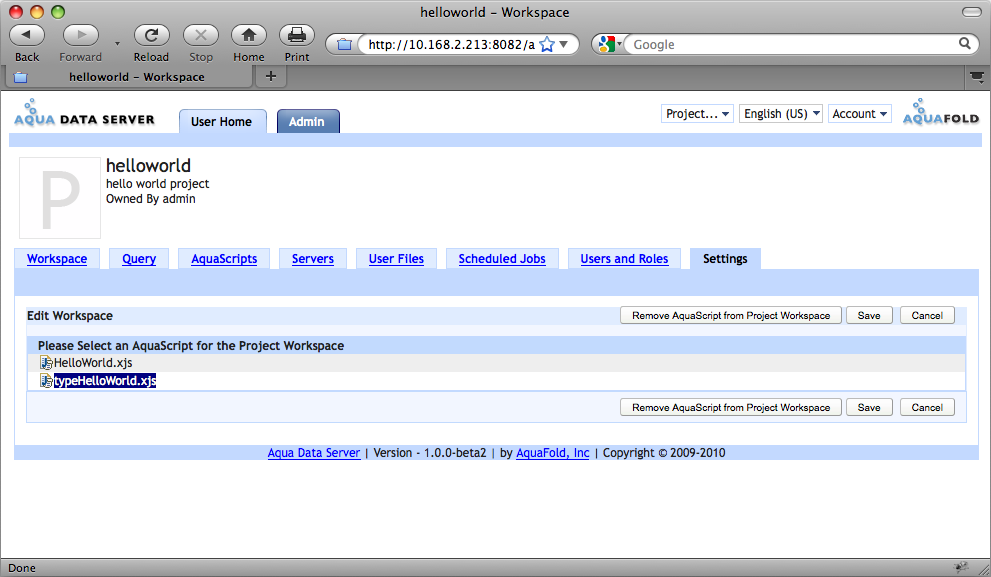The image size is (991, 577).
Task: Open the AquaFold, Inc footer link
Action: tap(552, 453)
